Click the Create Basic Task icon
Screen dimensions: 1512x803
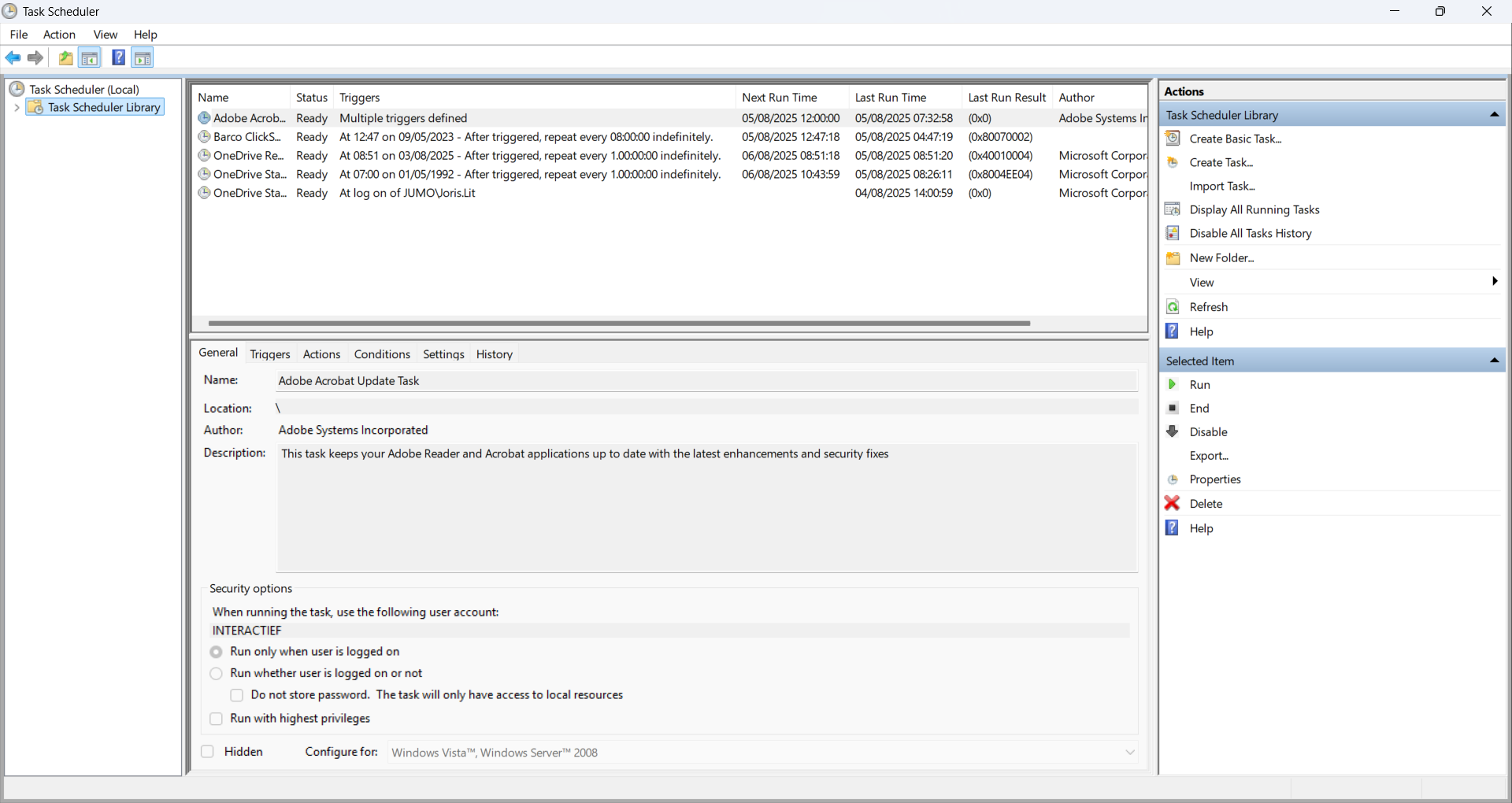pos(1173,139)
